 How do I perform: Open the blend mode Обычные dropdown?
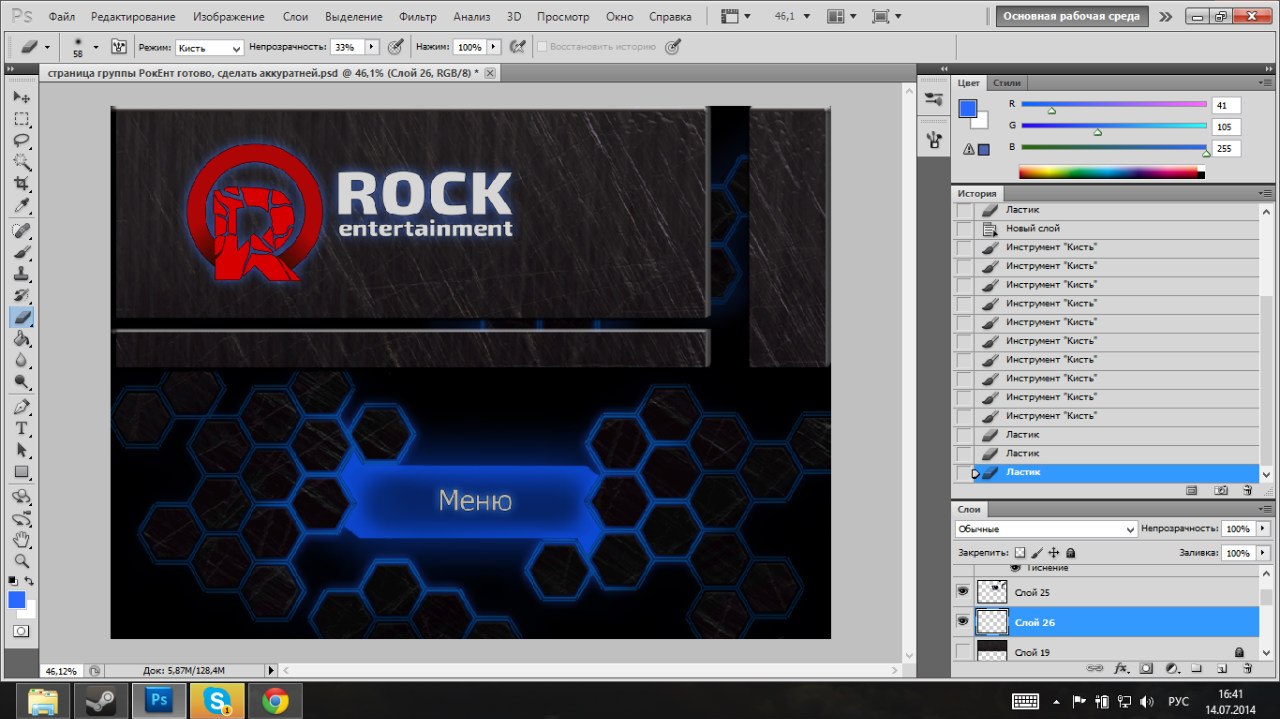click(1045, 529)
